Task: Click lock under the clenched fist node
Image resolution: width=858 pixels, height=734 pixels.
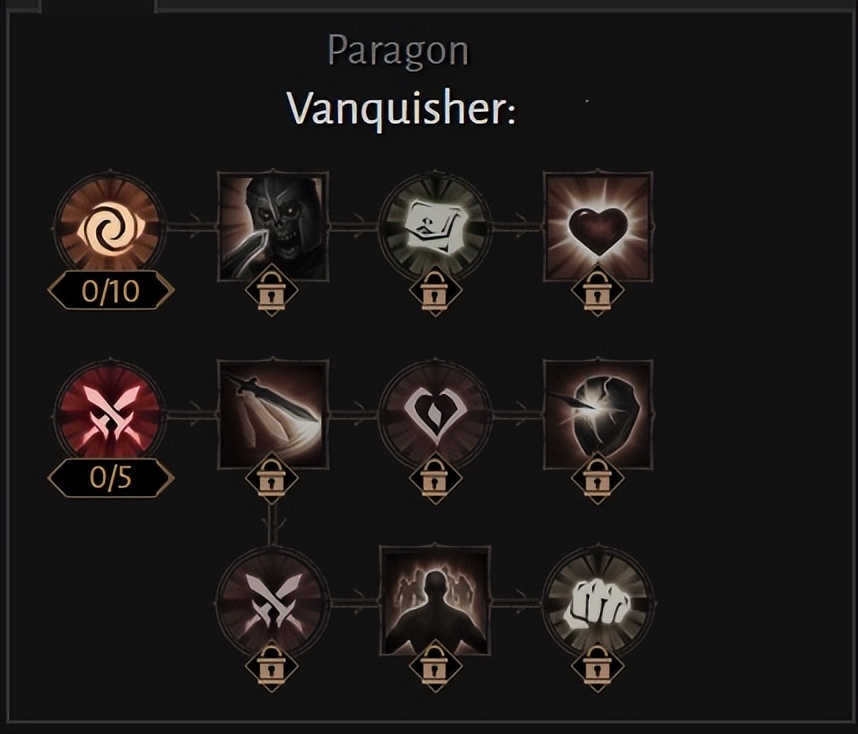Action: pyautogui.click(x=597, y=667)
